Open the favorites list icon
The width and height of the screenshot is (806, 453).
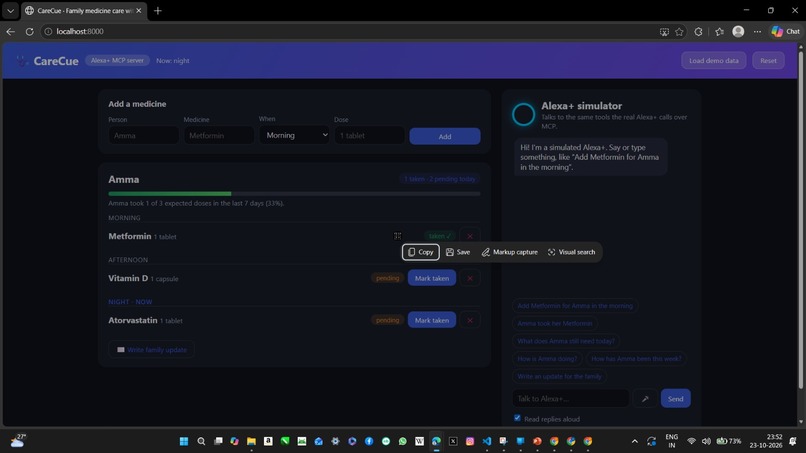click(x=719, y=32)
